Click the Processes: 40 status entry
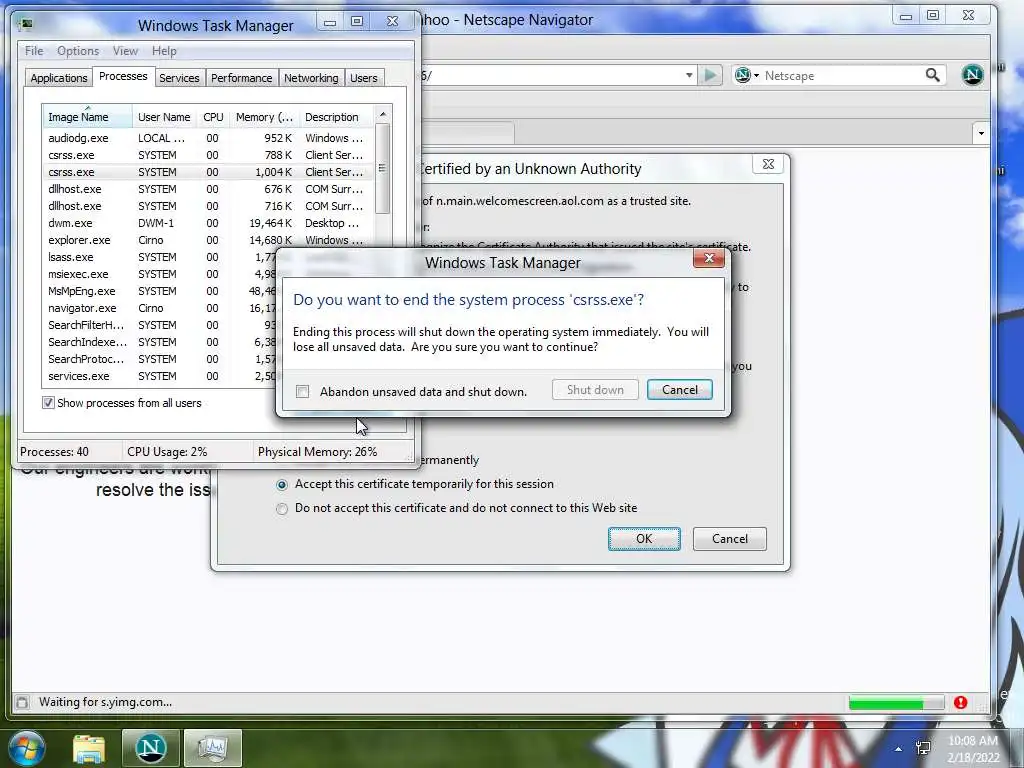 [x=54, y=451]
